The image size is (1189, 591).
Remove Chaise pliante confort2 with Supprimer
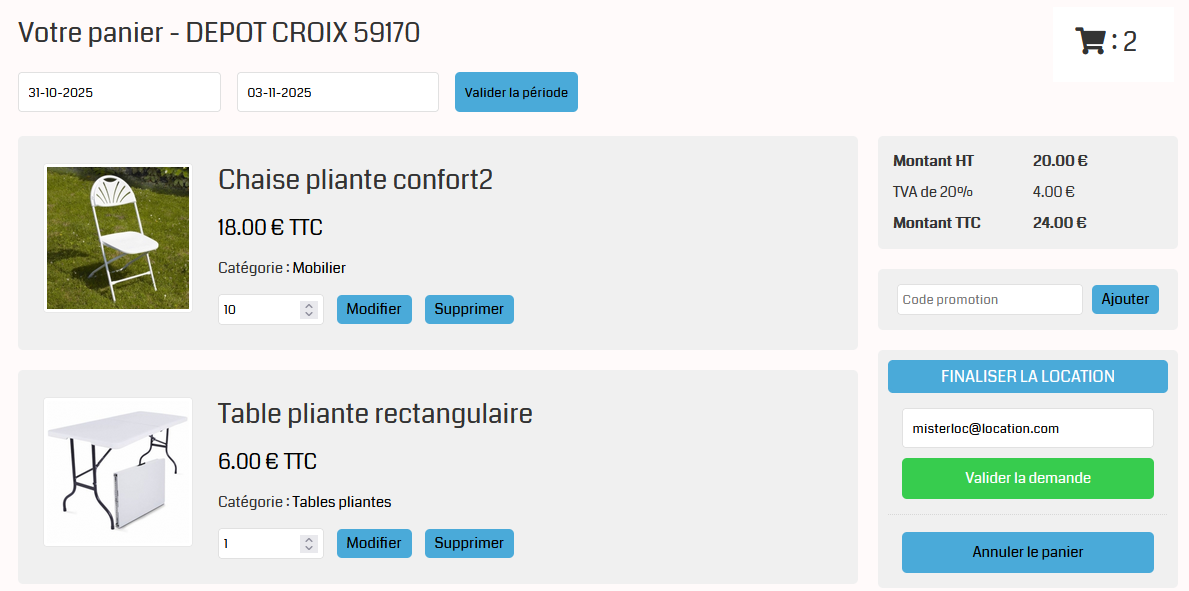click(x=469, y=309)
